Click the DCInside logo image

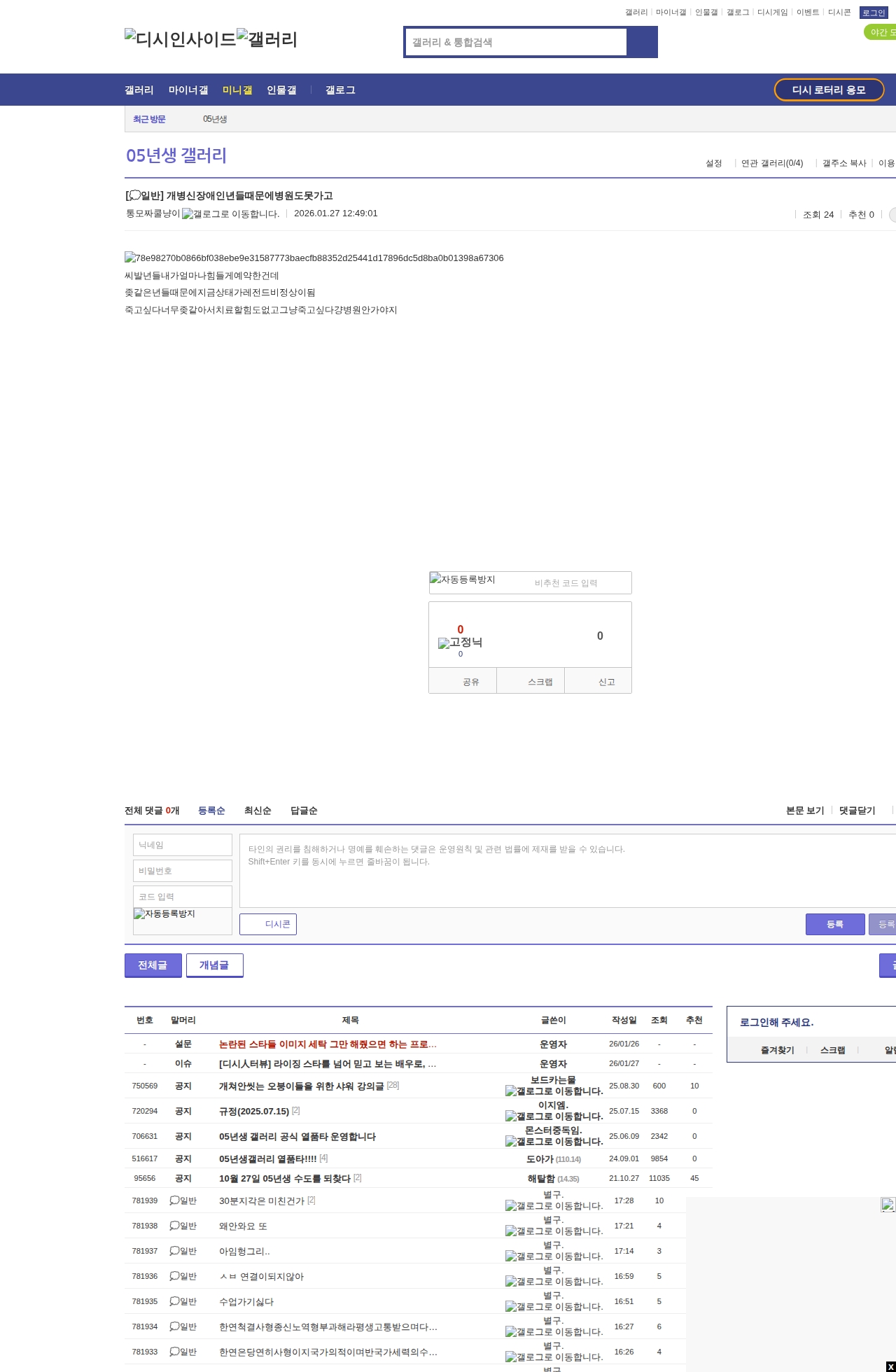point(180,39)
